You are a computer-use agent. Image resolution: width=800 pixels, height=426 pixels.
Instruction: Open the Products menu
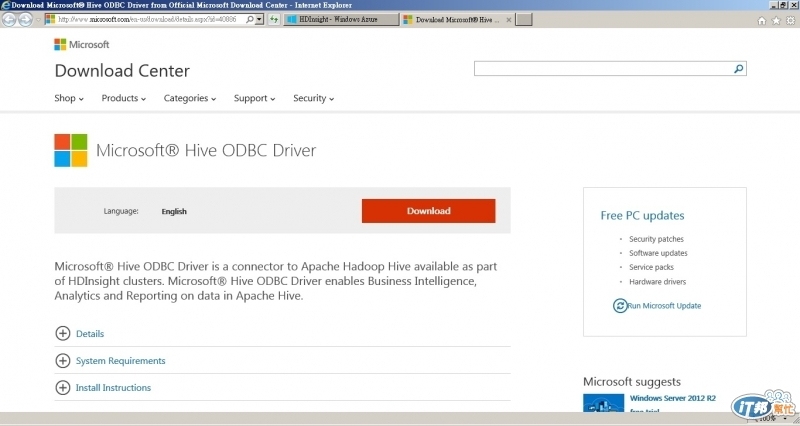coord(123,98)
